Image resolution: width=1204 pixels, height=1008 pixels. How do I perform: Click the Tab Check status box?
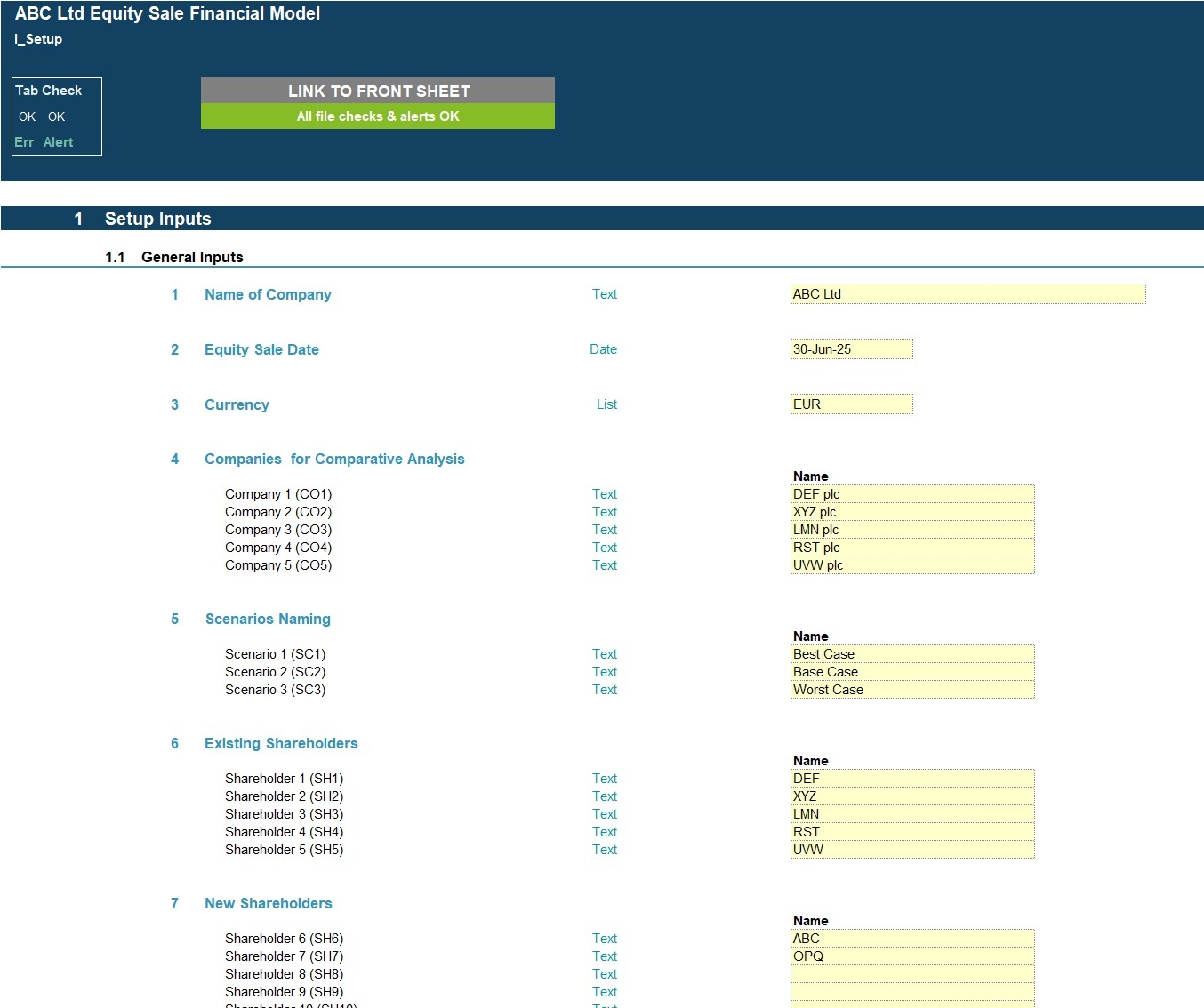click(x=55, y=116)
